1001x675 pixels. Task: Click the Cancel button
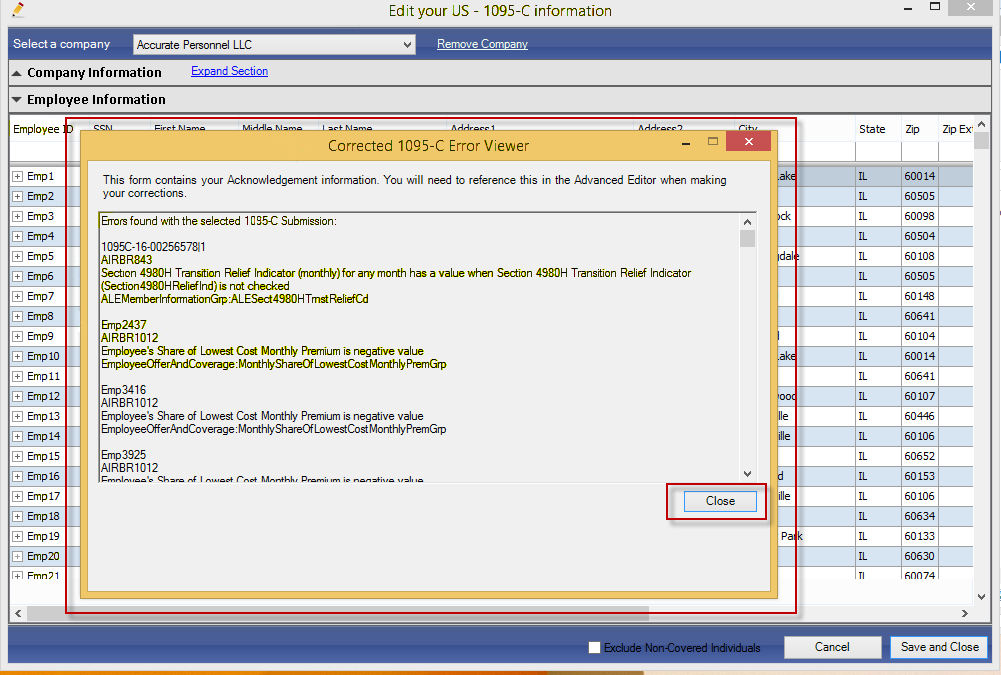click(832, 647)
